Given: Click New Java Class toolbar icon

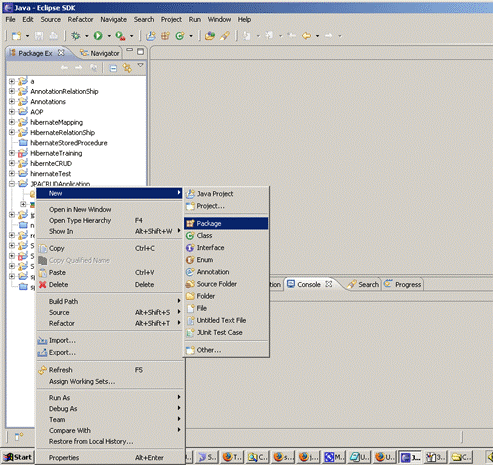Looking at the screenshot, I should click(x=180, y=36).
